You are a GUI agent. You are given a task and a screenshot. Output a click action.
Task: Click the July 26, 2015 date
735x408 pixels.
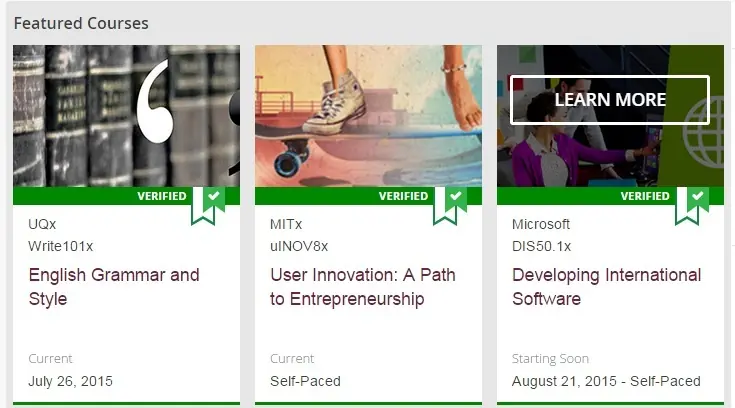70,381
